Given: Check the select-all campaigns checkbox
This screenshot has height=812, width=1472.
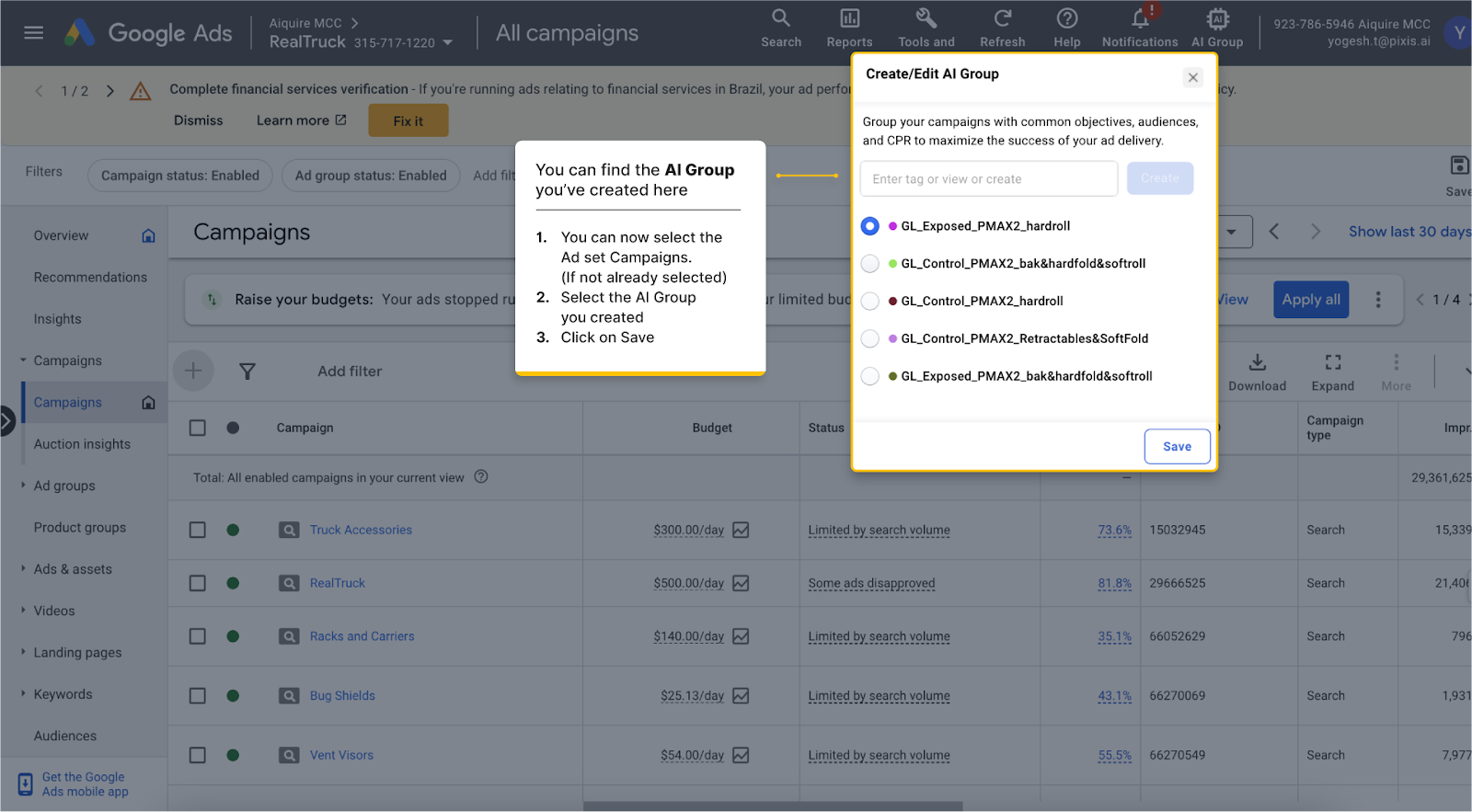Looking at the screenshot, I should [x=197, y=428].
